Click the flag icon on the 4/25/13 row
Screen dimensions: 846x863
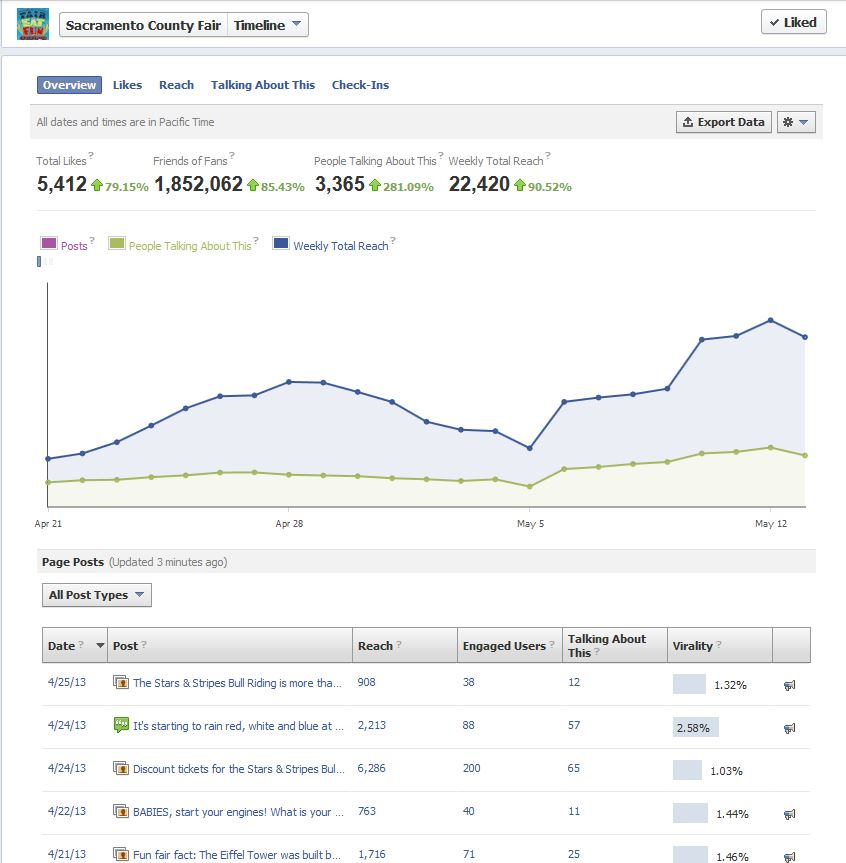(x=789, y=686)
